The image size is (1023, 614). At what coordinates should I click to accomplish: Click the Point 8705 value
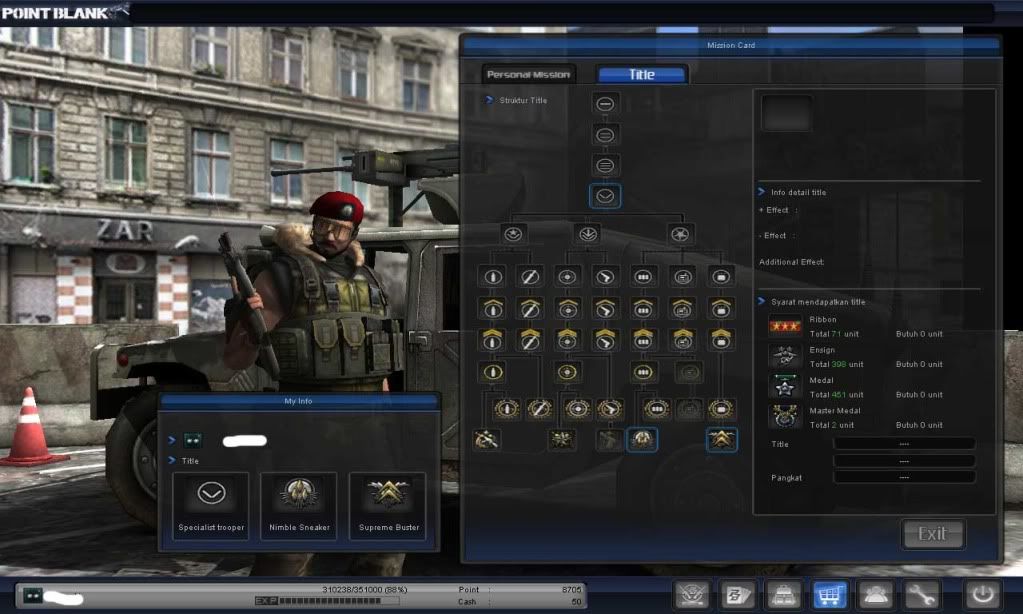tap(571, 589)
